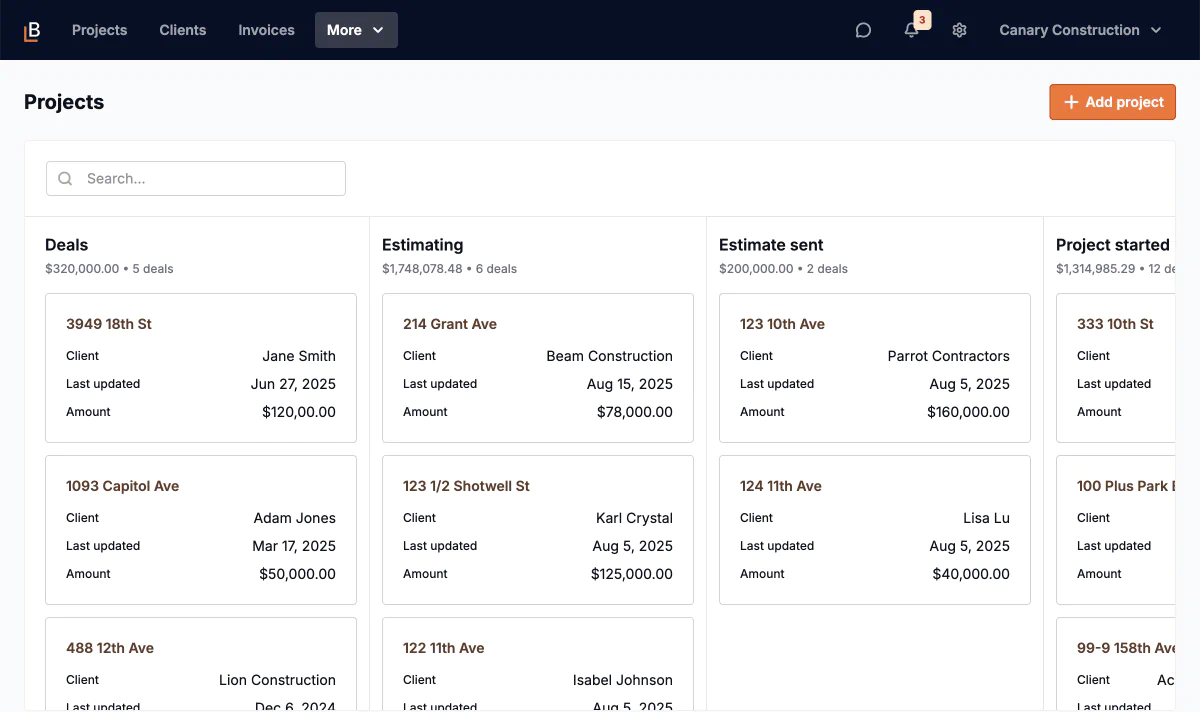The height and width of the screenshot is (712, 1200).
Task: Open the 100 Plus Park project card
Action: pyautogui.click(x=1116, y=530)
